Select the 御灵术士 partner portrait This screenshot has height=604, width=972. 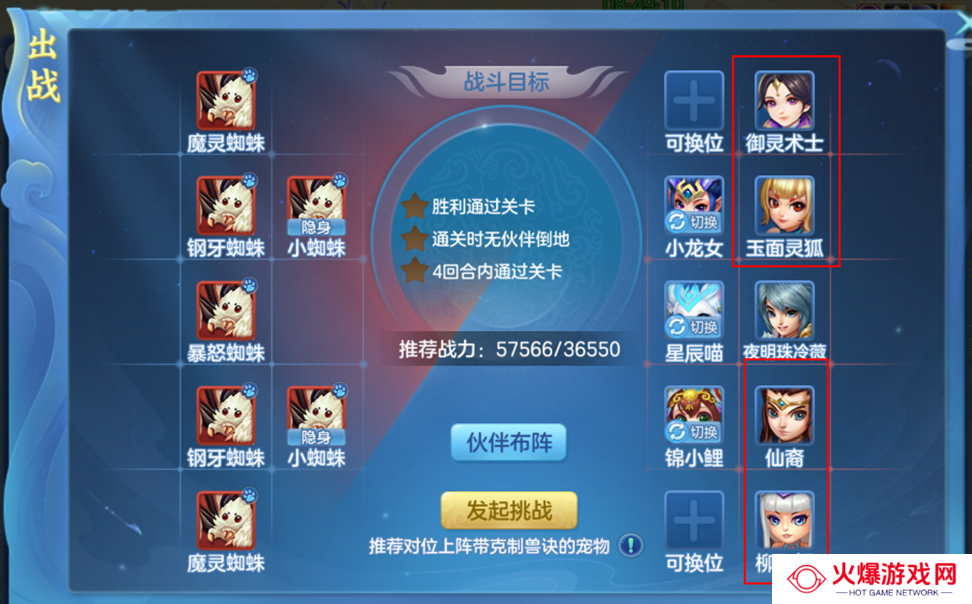tap(784, 100)
